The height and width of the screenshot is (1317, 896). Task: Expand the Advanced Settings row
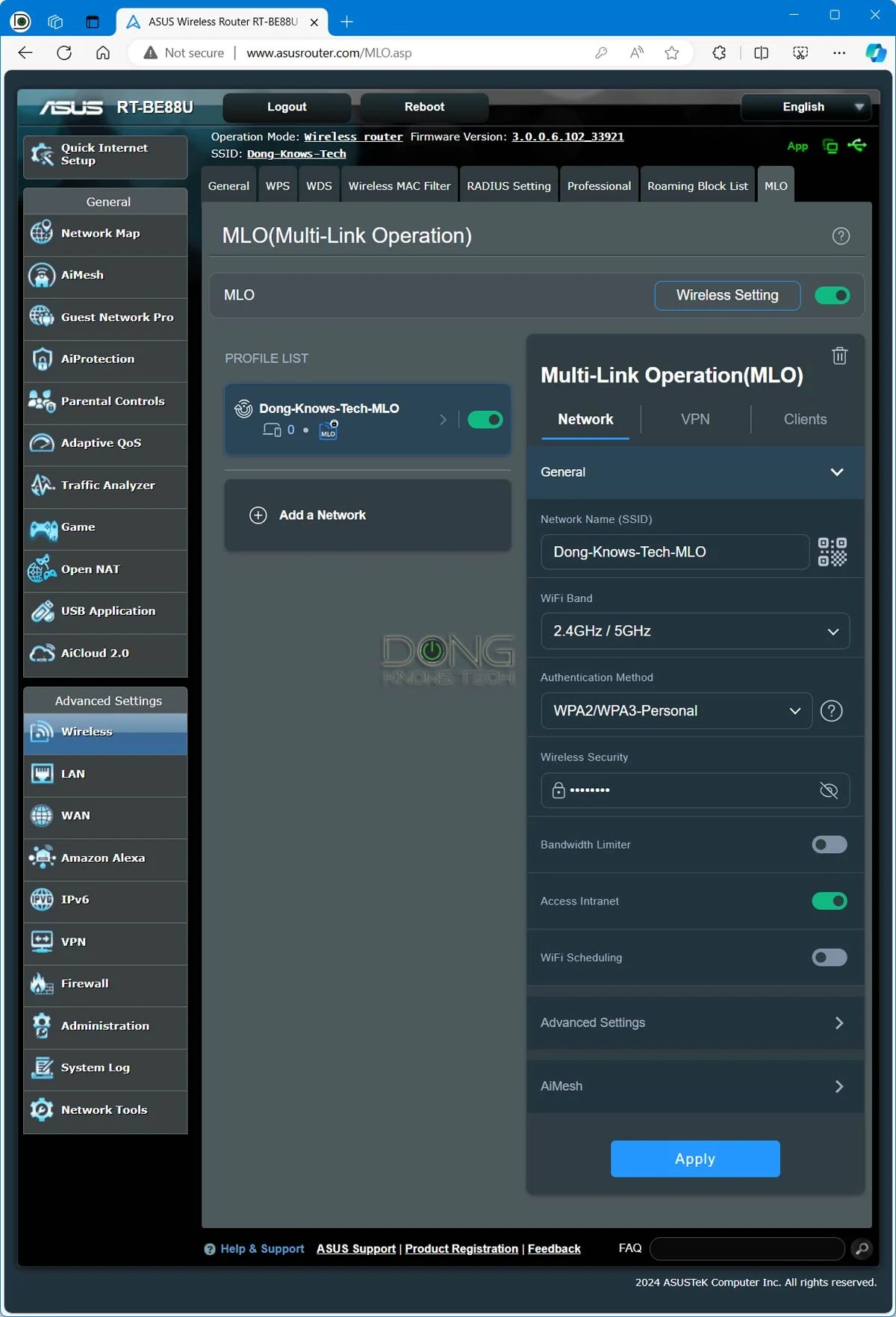click(695, 1023)
